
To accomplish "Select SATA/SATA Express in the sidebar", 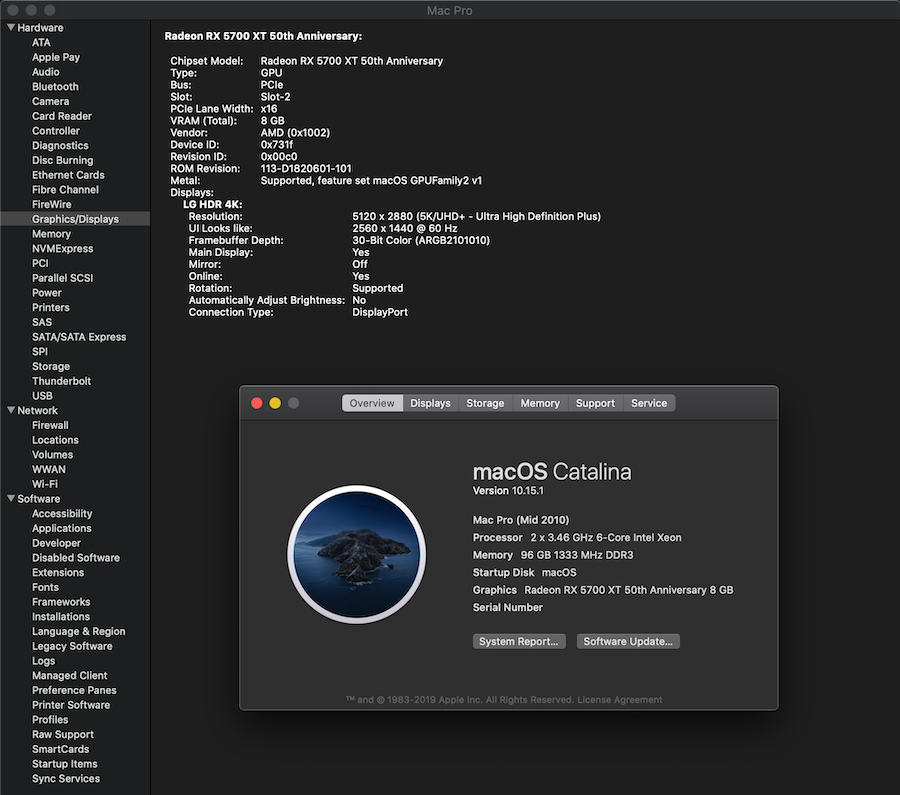I will point(79,337).
